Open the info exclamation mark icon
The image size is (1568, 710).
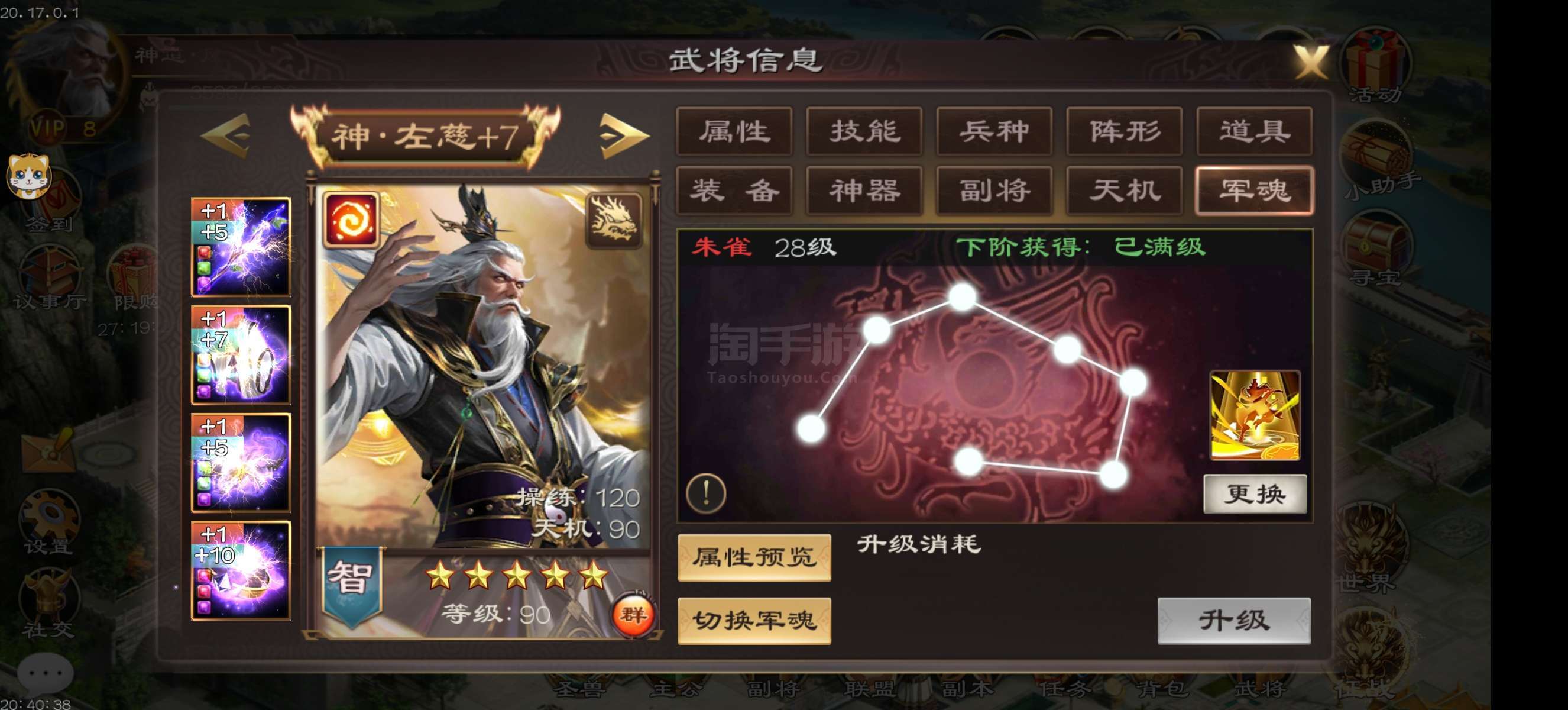coord(706,492)
